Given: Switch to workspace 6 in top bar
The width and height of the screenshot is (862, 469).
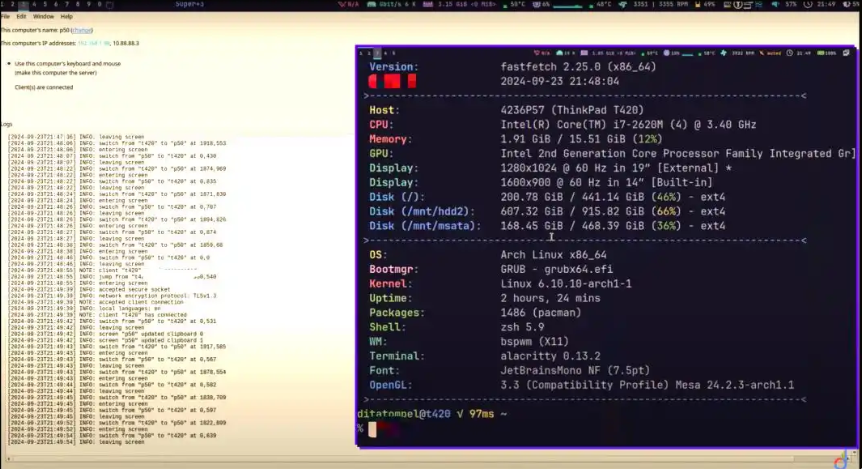Looking at the screenshot, I should (56, 4).
